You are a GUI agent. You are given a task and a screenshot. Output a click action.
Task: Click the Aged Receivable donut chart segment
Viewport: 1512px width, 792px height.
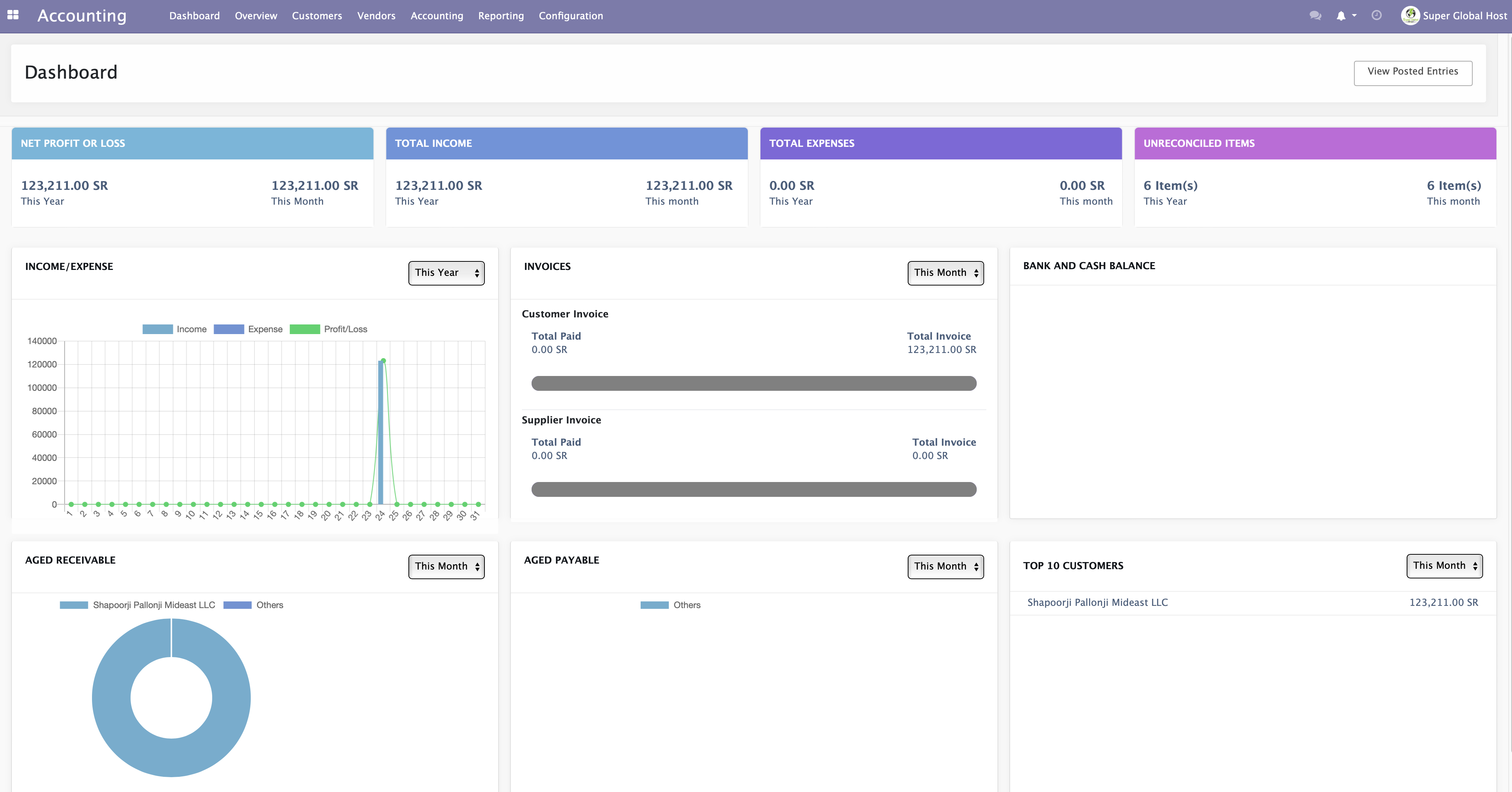(112, 698)
